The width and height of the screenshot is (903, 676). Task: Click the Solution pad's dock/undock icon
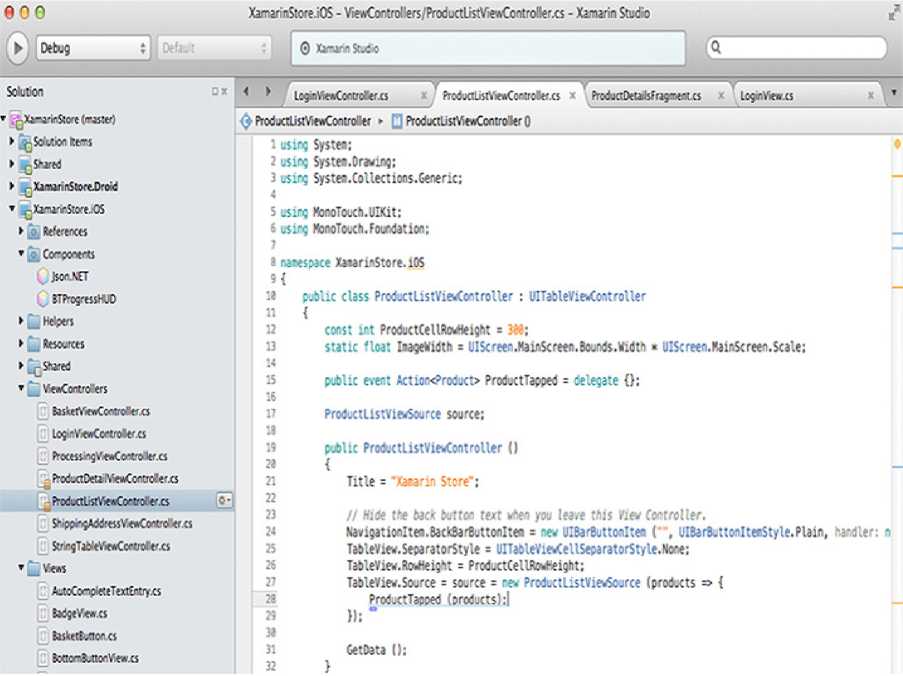tap(213, 92)
